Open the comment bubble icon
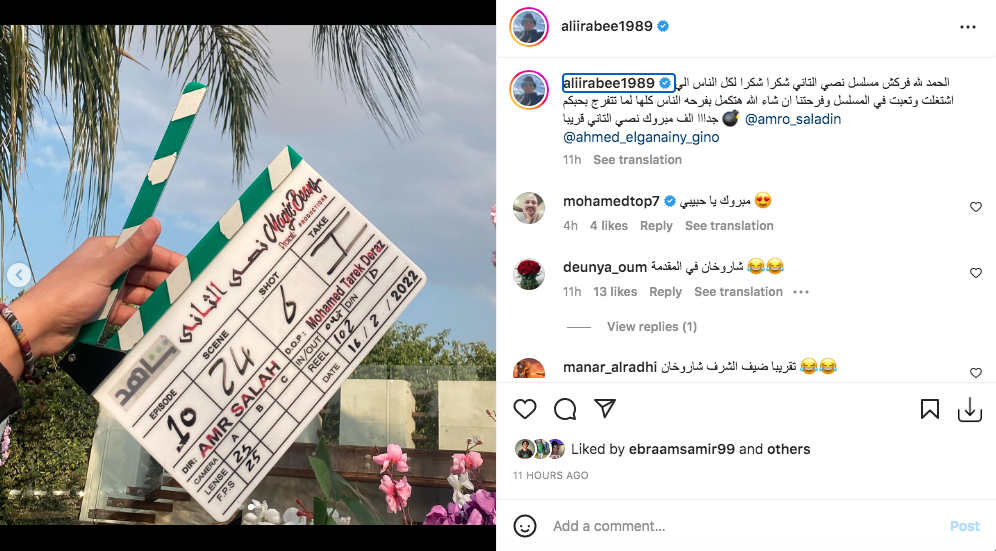Screen dimensions: 996x551 (565, 409)
